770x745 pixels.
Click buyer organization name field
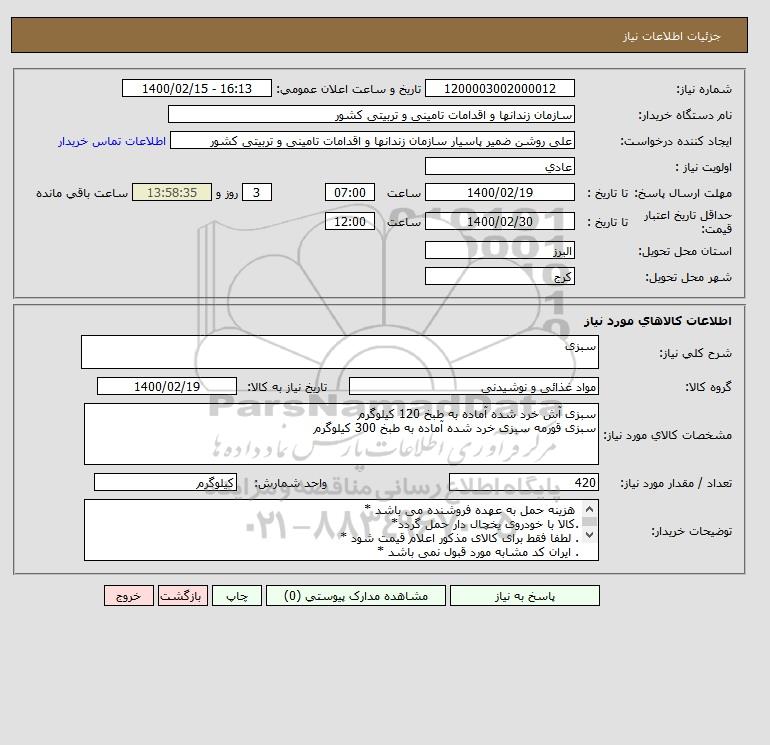pyautogui.click(x=371, y=114)
